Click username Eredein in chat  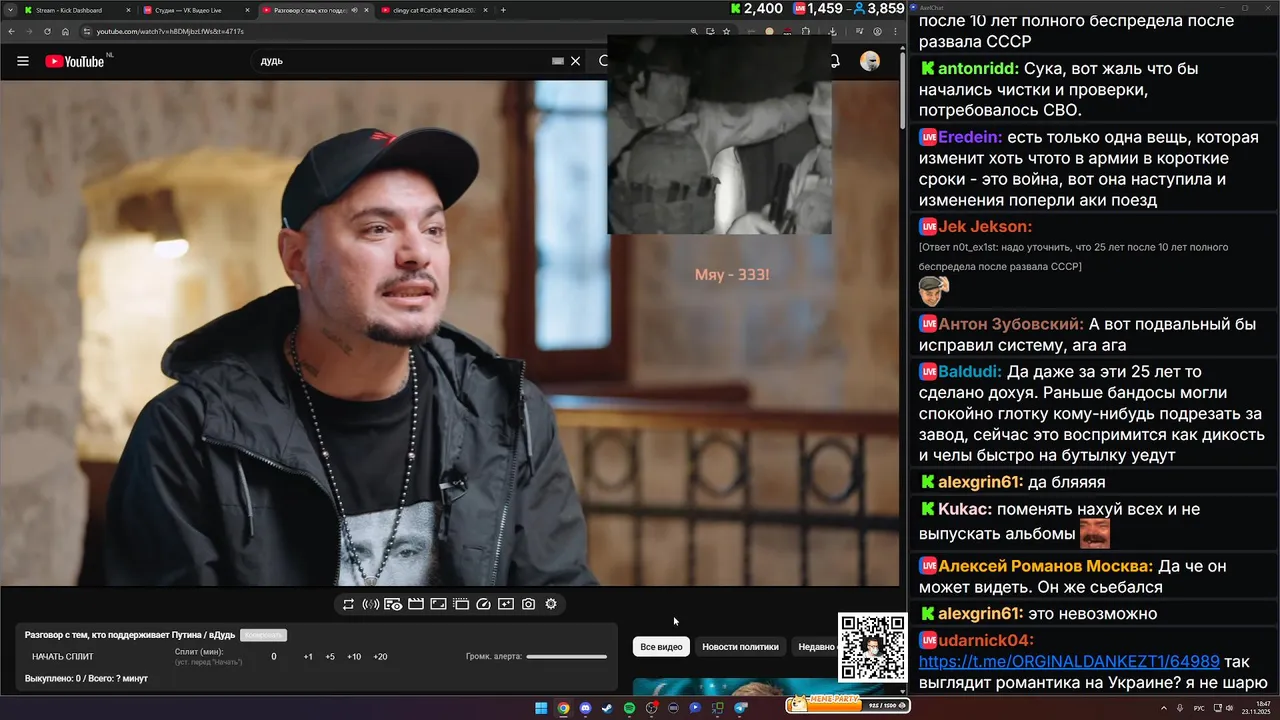click(970, 138)
